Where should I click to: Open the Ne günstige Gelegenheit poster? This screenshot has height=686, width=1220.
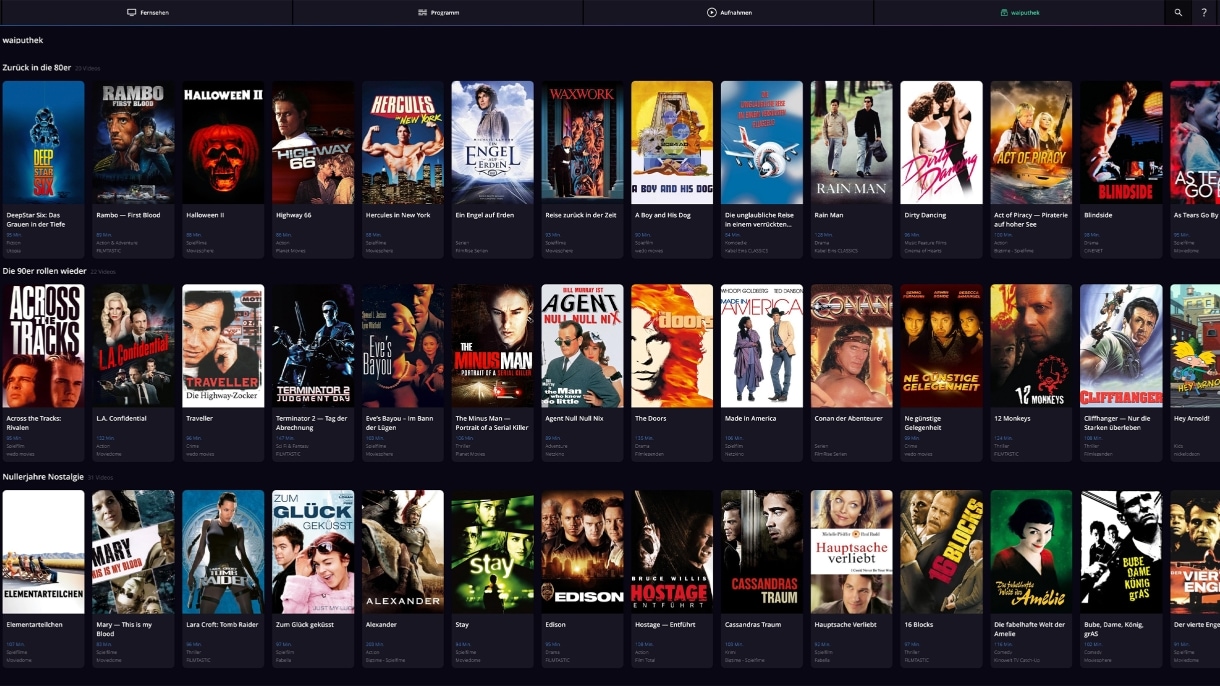tap(942, 346)
